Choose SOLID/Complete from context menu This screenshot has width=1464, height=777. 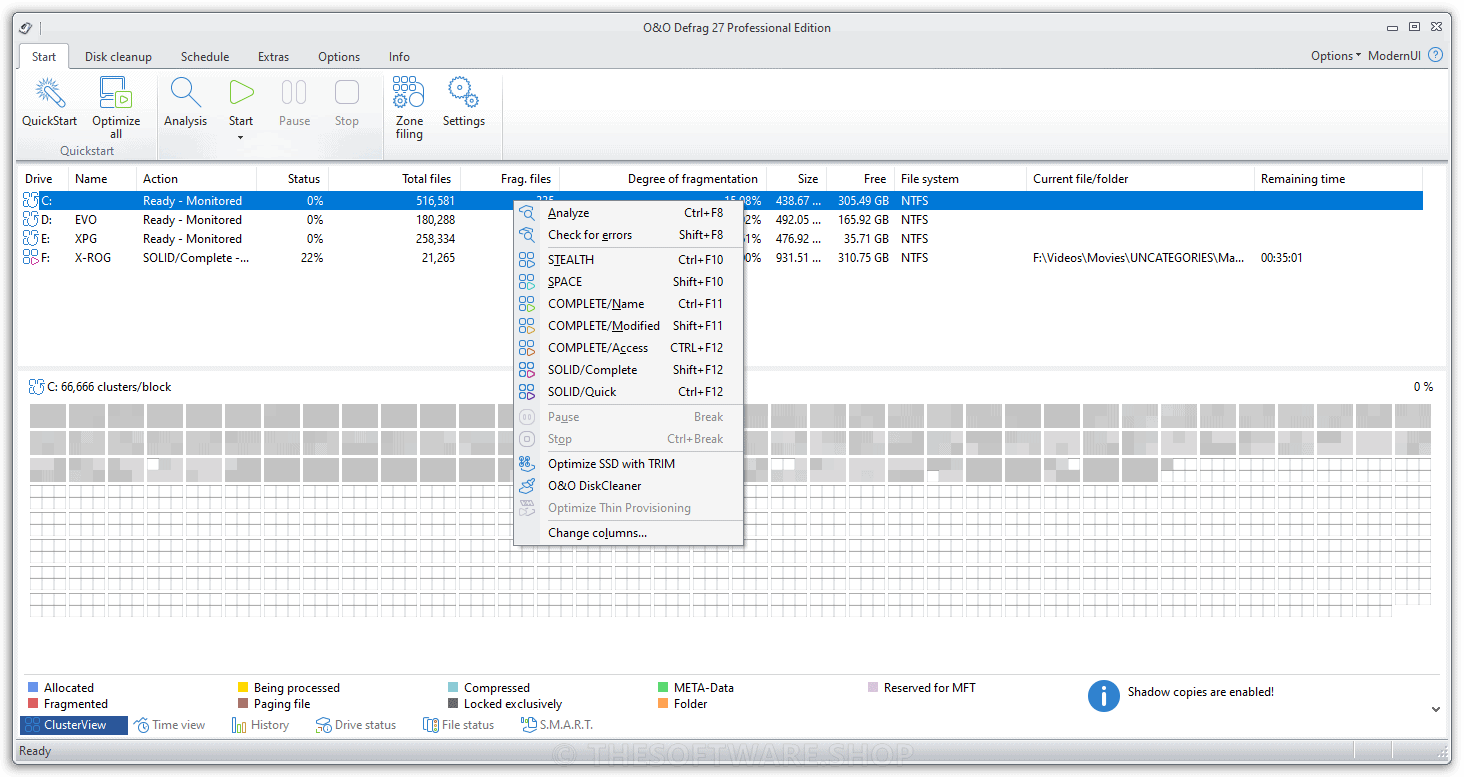pyautogui.click(x=628, y=370)
